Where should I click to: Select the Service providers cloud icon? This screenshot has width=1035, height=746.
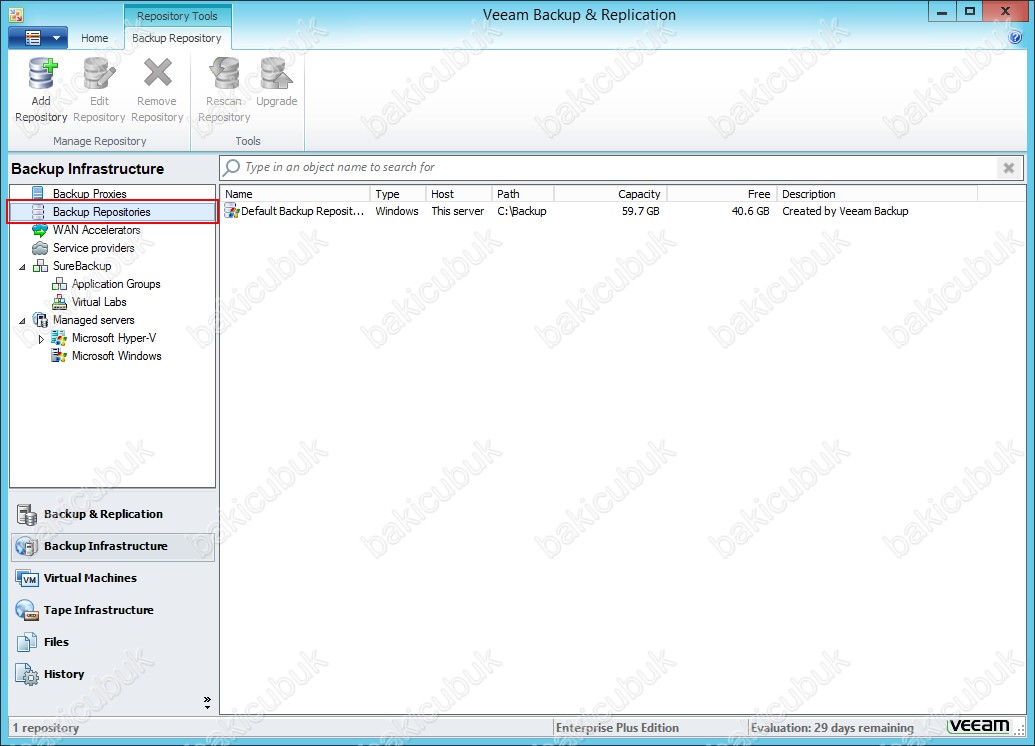(x=40, y=248)
